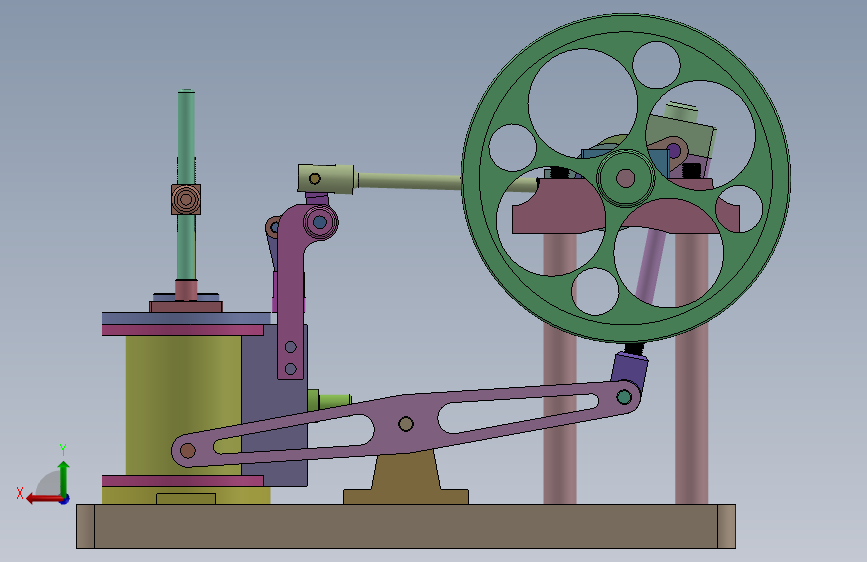Screen dimensions: 867x562
Task: Select the dark purple connector below flywheel
Action: pos(630,367)
